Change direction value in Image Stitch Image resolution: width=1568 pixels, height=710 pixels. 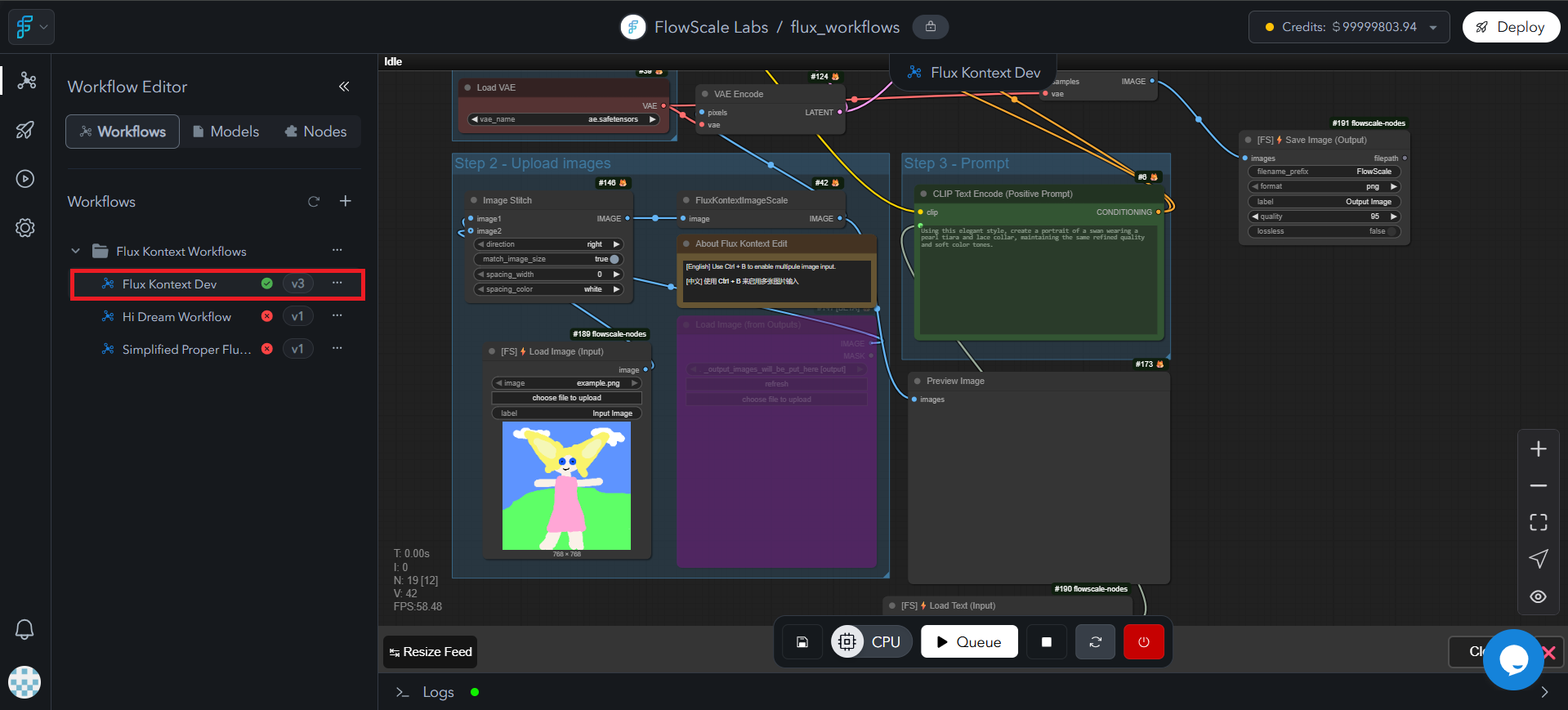(x=548, y=244)
